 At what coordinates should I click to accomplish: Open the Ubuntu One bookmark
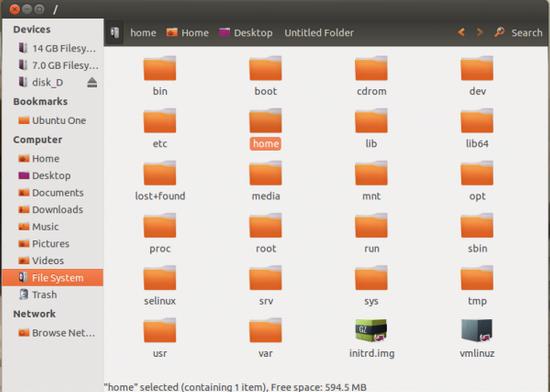52,120
